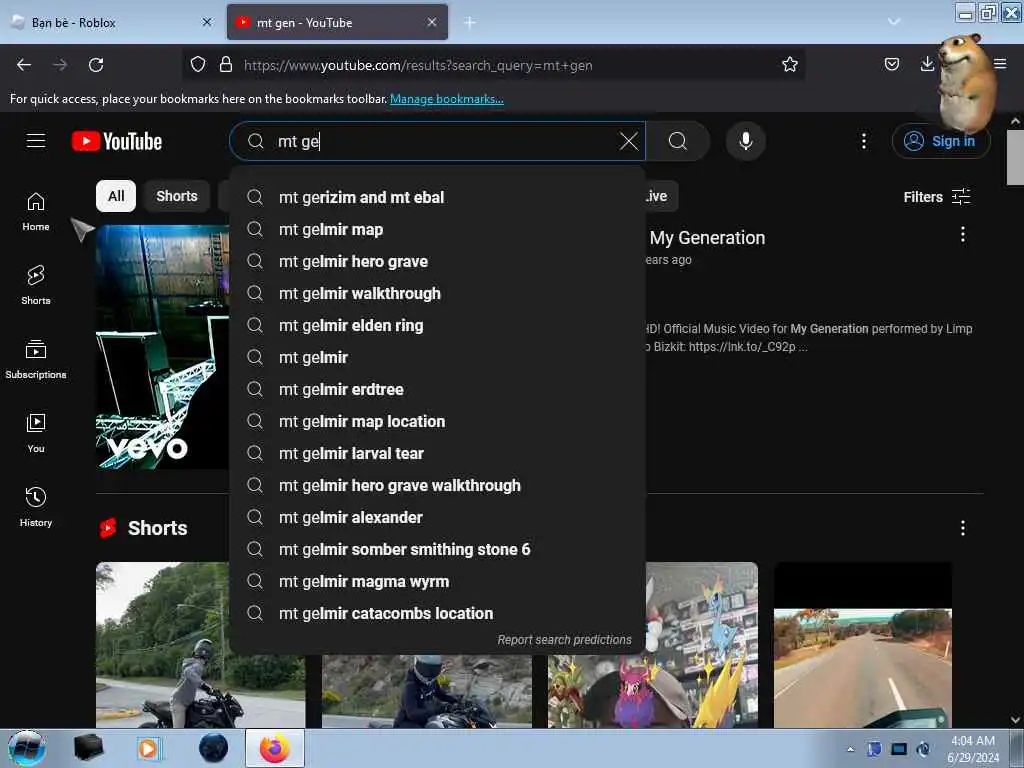
Task: Open the road Short thumbnail
Action: 863,645
